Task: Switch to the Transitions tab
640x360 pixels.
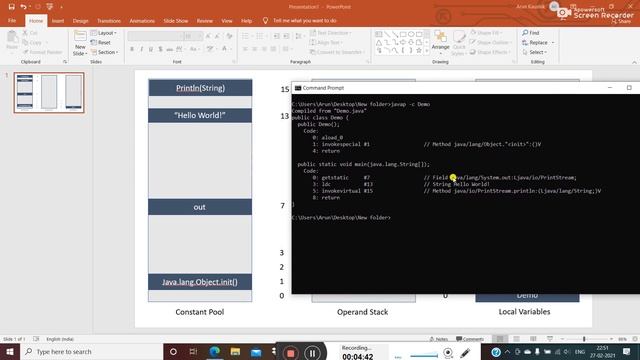Action: tap(109, 20)
